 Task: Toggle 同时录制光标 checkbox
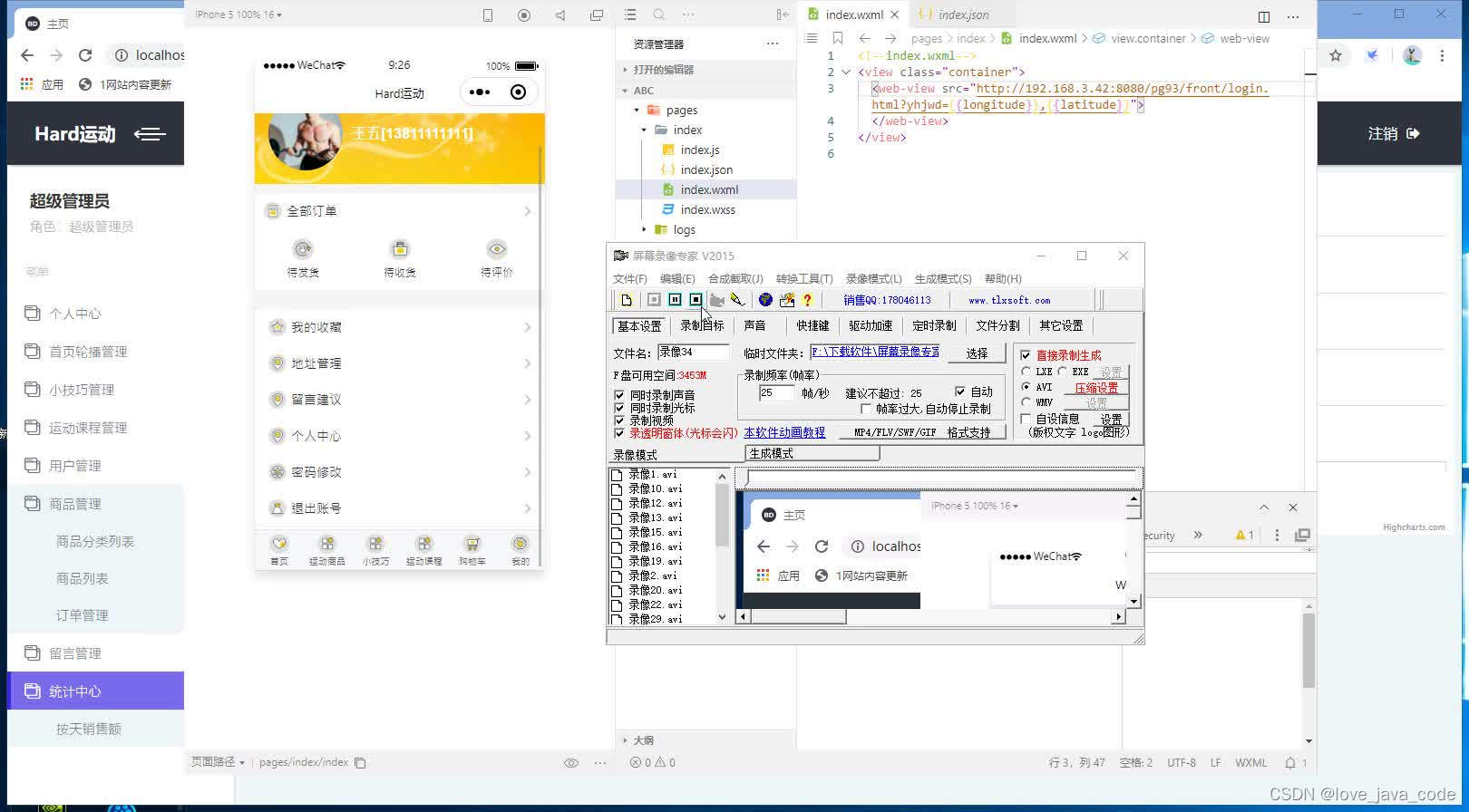click(x=619, y=408)
